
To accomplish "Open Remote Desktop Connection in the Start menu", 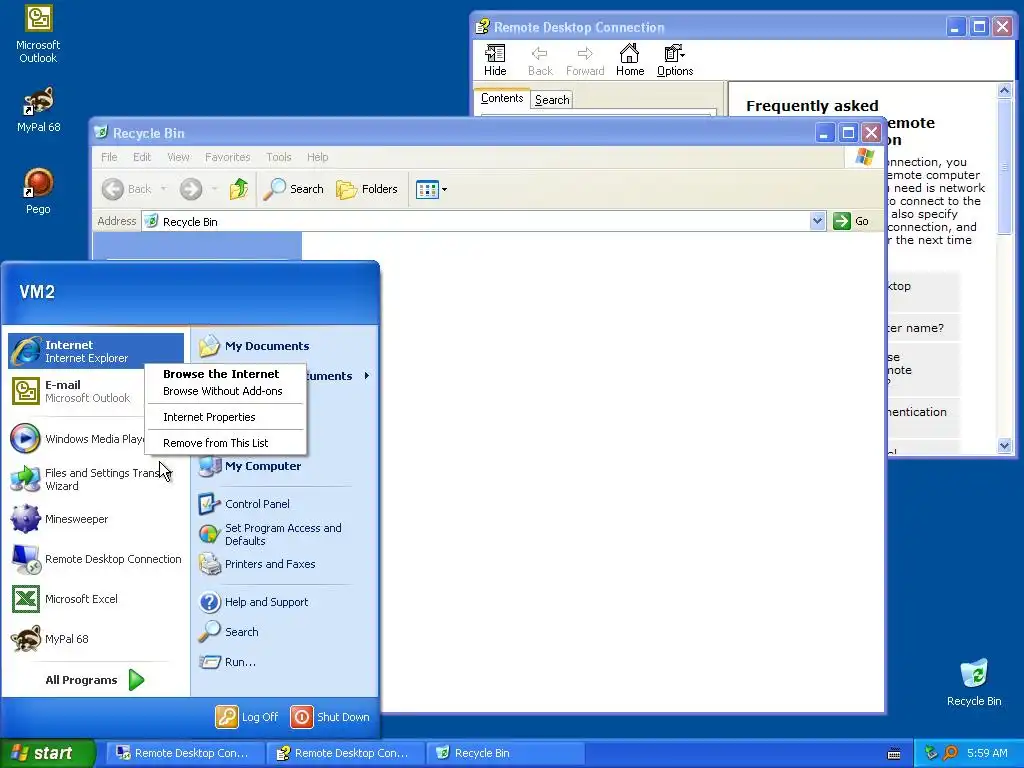I will point(96,559).
